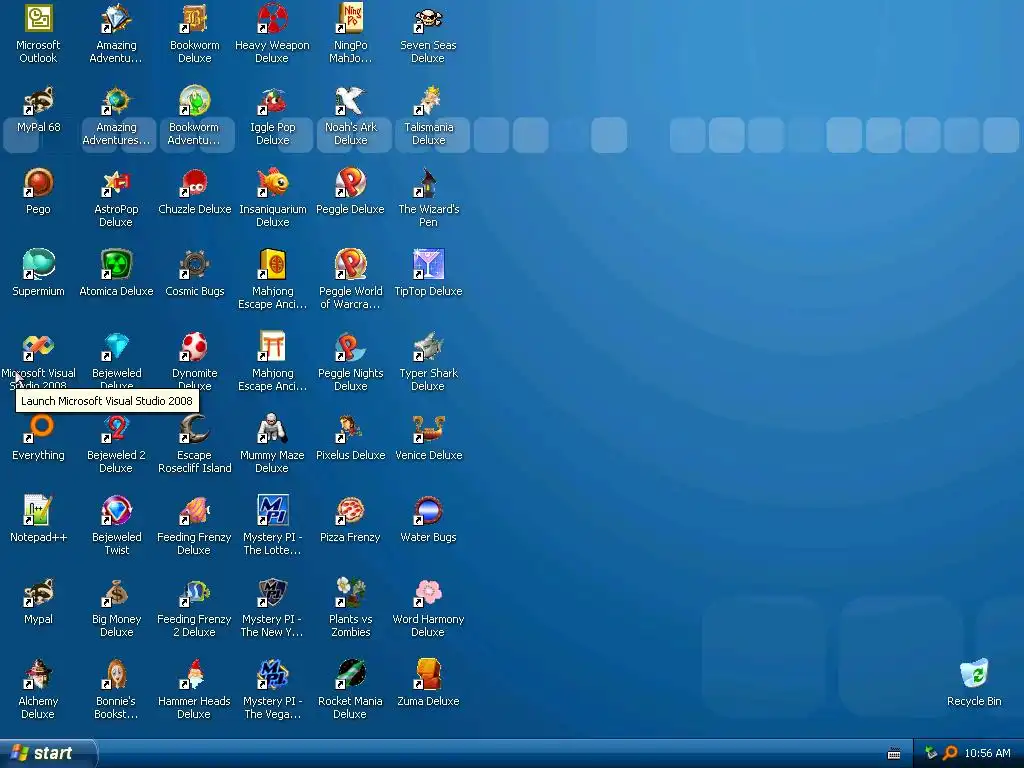Click the NingPo MahJong shortcut icon
The width and height of the screenshot is (1024, 768).
(351, 19)
